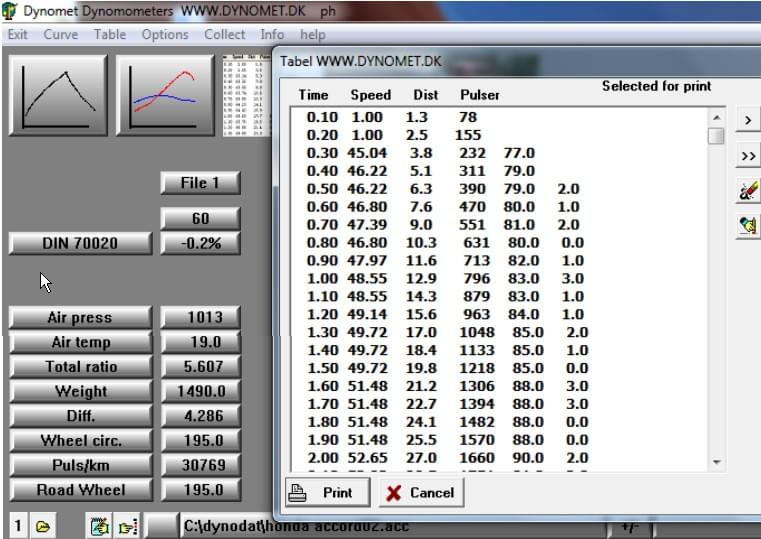The height and width of the screenshot is (539, 761).
Task: Click the printer icon on Print button
Action: click(298, 493)
